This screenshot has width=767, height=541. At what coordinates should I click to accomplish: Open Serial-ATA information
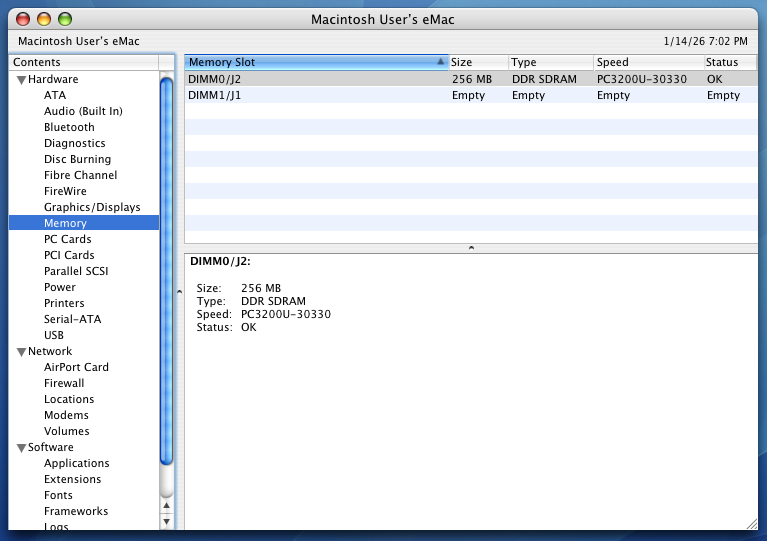click(72, 319)
